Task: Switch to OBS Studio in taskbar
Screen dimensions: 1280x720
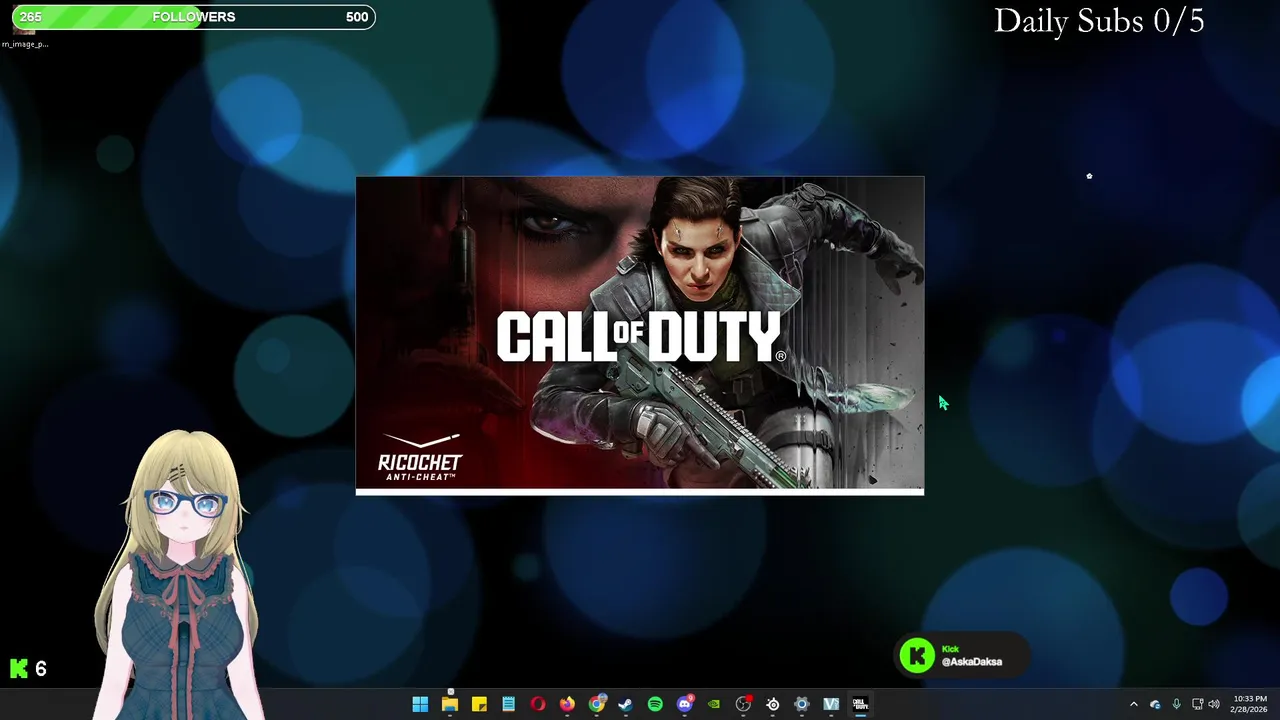Action: click(x=743, y=704)
